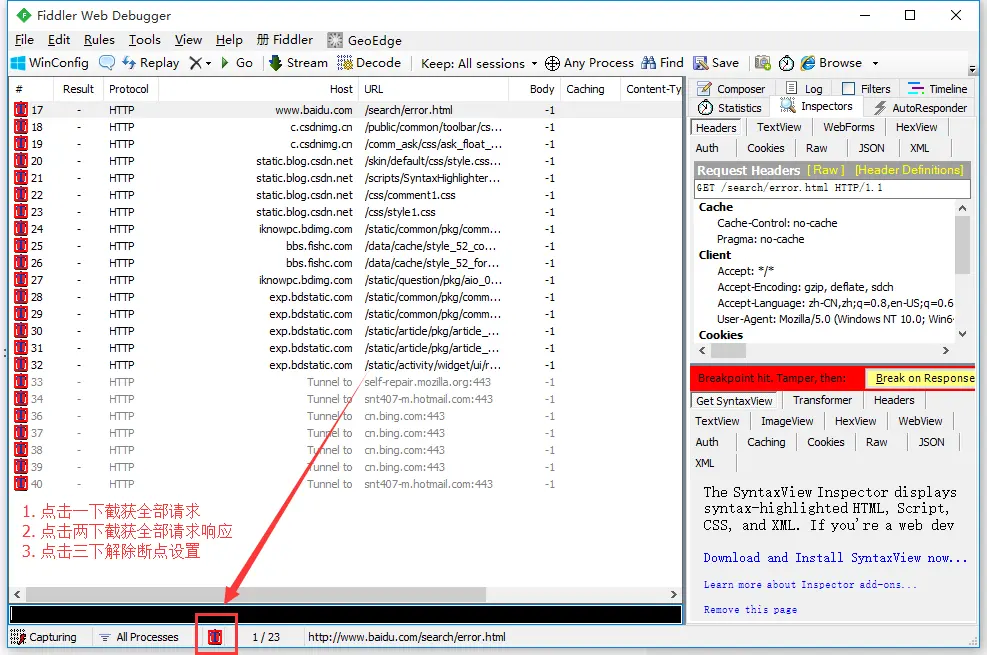The width and height of the screenshot is (987, 655).
Task: Resume sessions with Go button
Action: pyautogui.click(x=237, y=63)
